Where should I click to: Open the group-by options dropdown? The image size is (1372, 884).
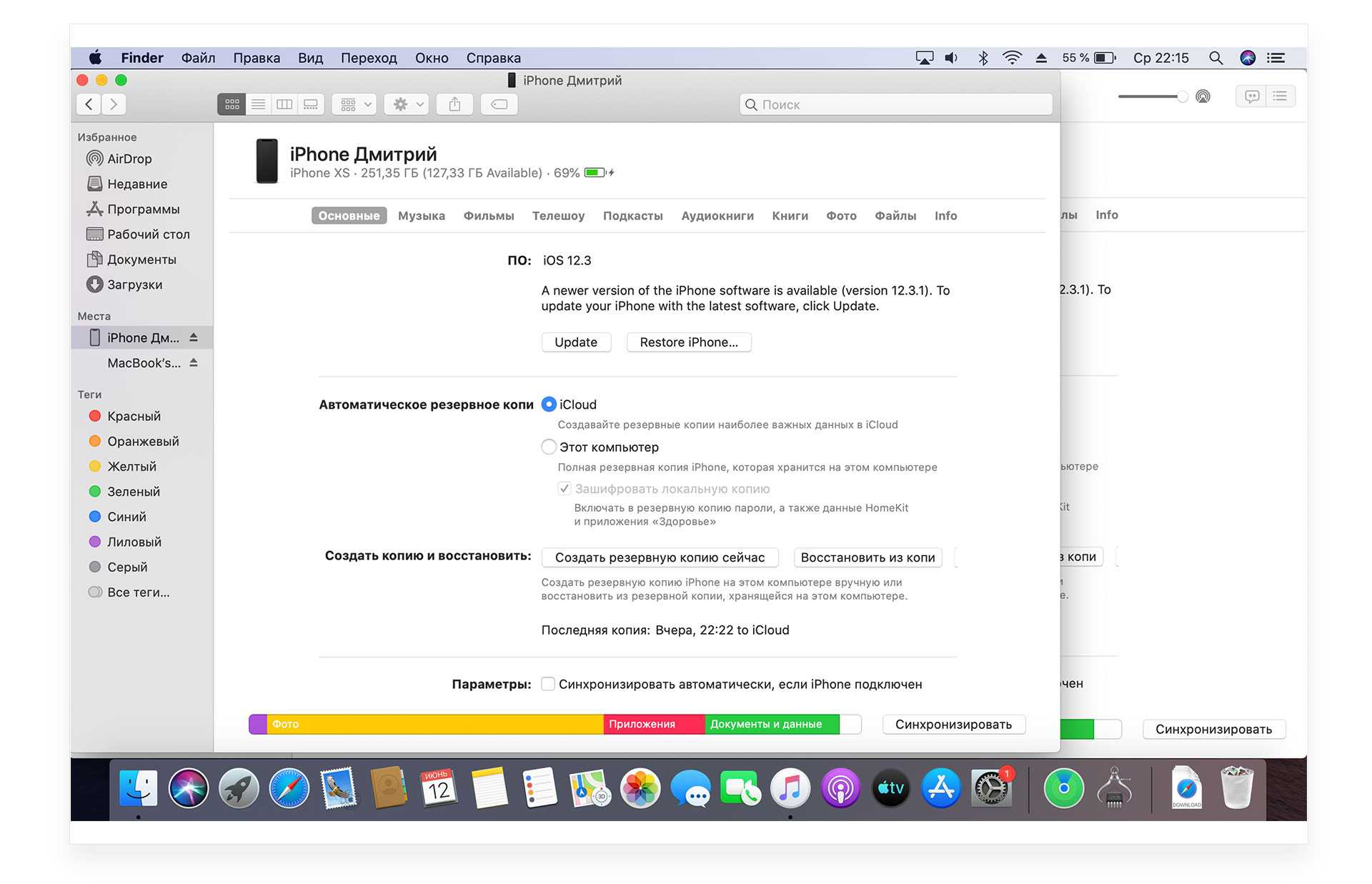click(x=355, y=104)
